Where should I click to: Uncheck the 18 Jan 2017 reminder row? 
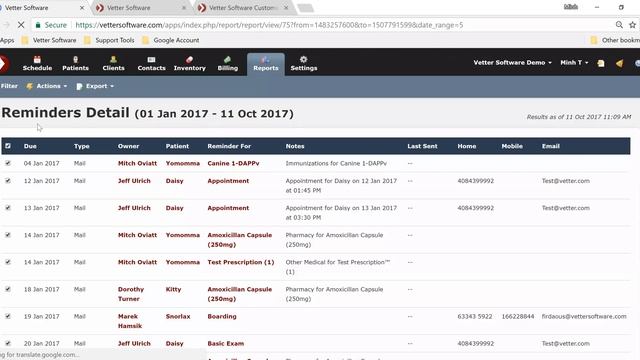[x=8, y=289]
